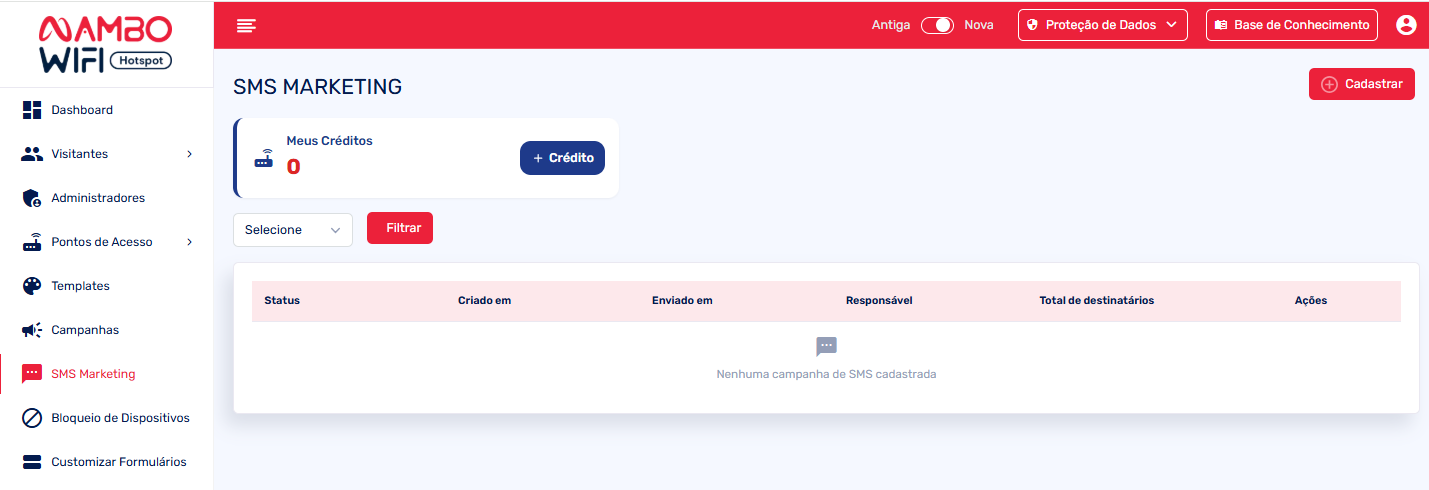1429x490 pixels.
Task: Open the user profile avatar icon
Action: [1406, 25]
